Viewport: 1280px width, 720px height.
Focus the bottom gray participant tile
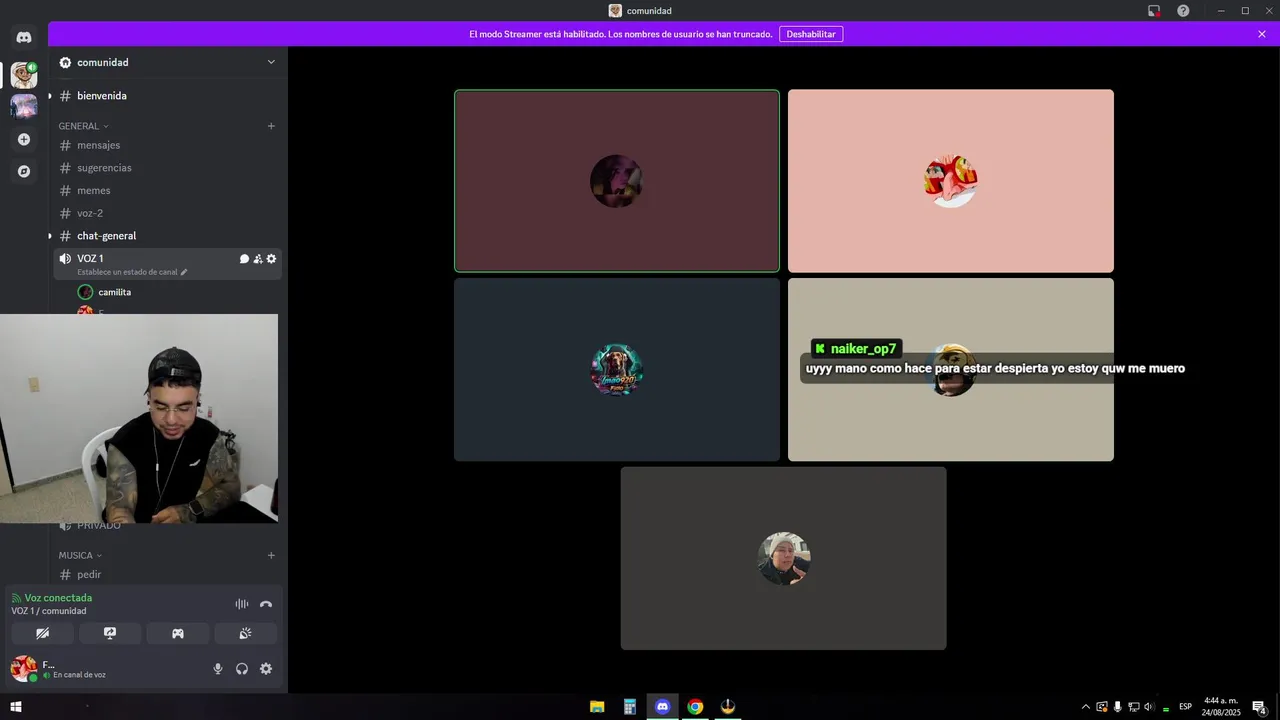(784, 558)
